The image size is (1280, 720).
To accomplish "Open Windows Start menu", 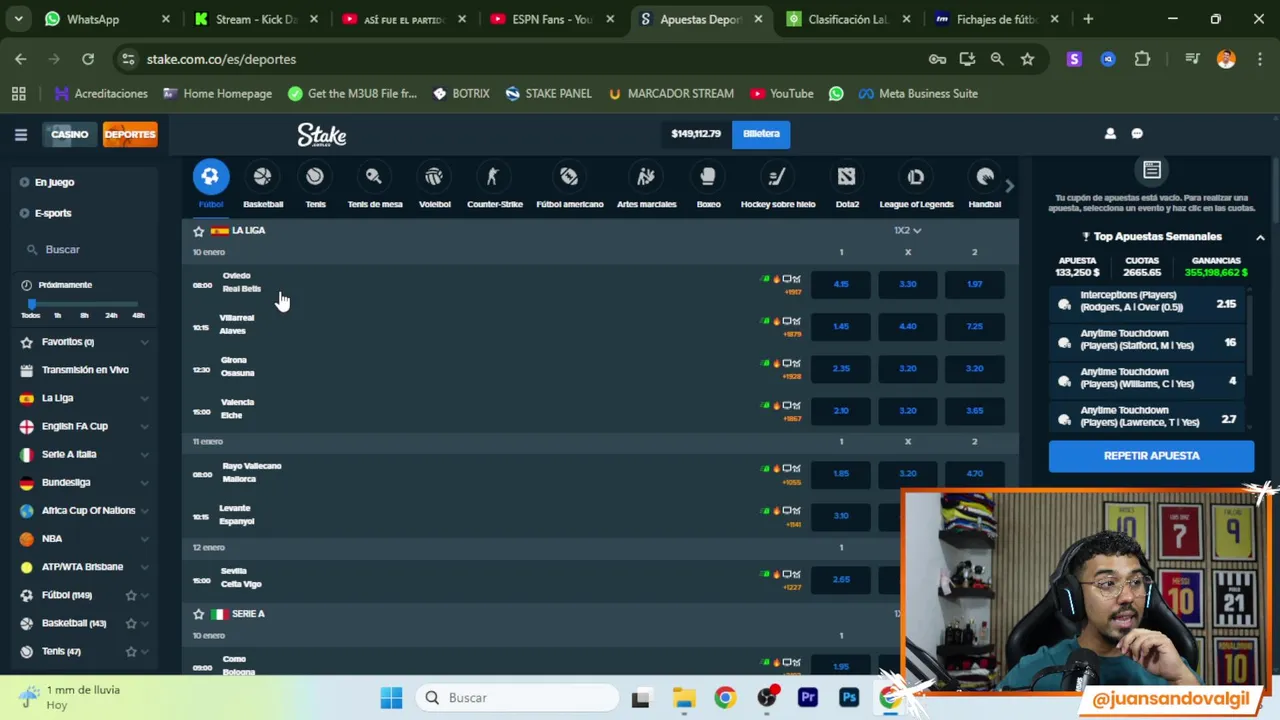I will tap(391, 698).
